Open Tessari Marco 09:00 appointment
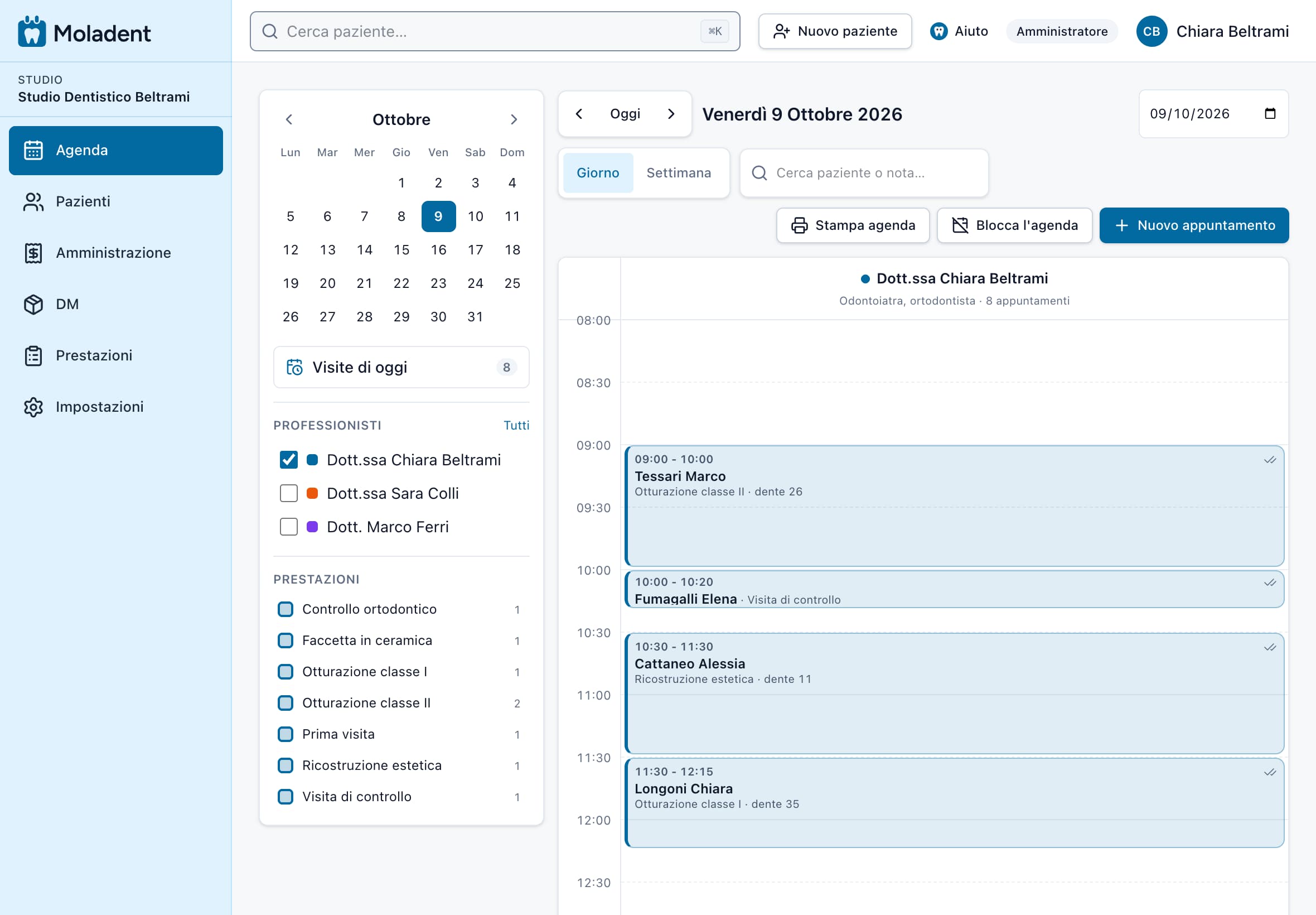Screen dimensions: 1316x915 click(x=954, y=506)
